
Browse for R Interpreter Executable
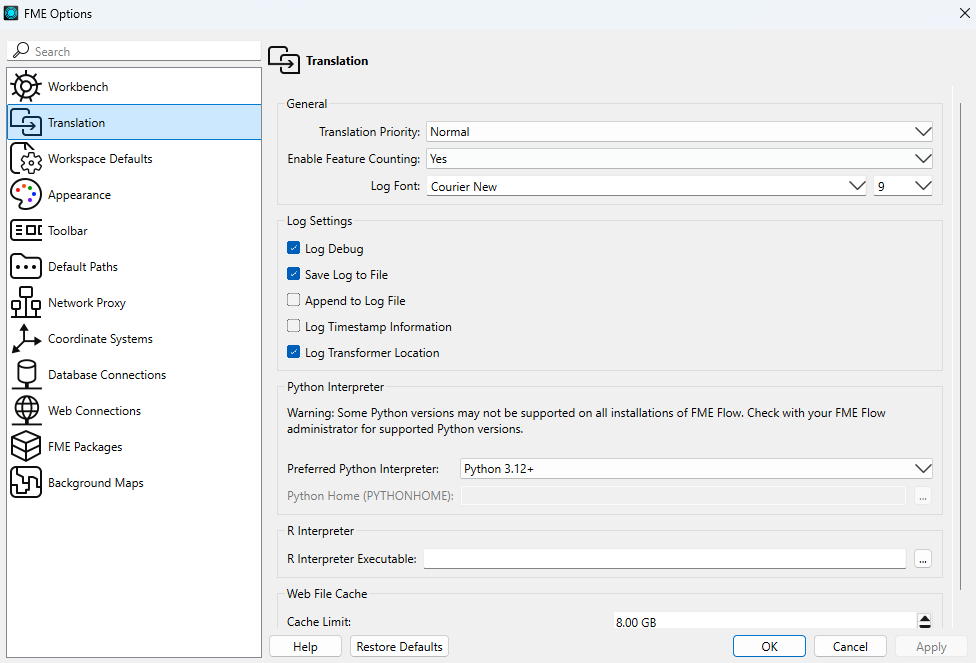point(923,559)
